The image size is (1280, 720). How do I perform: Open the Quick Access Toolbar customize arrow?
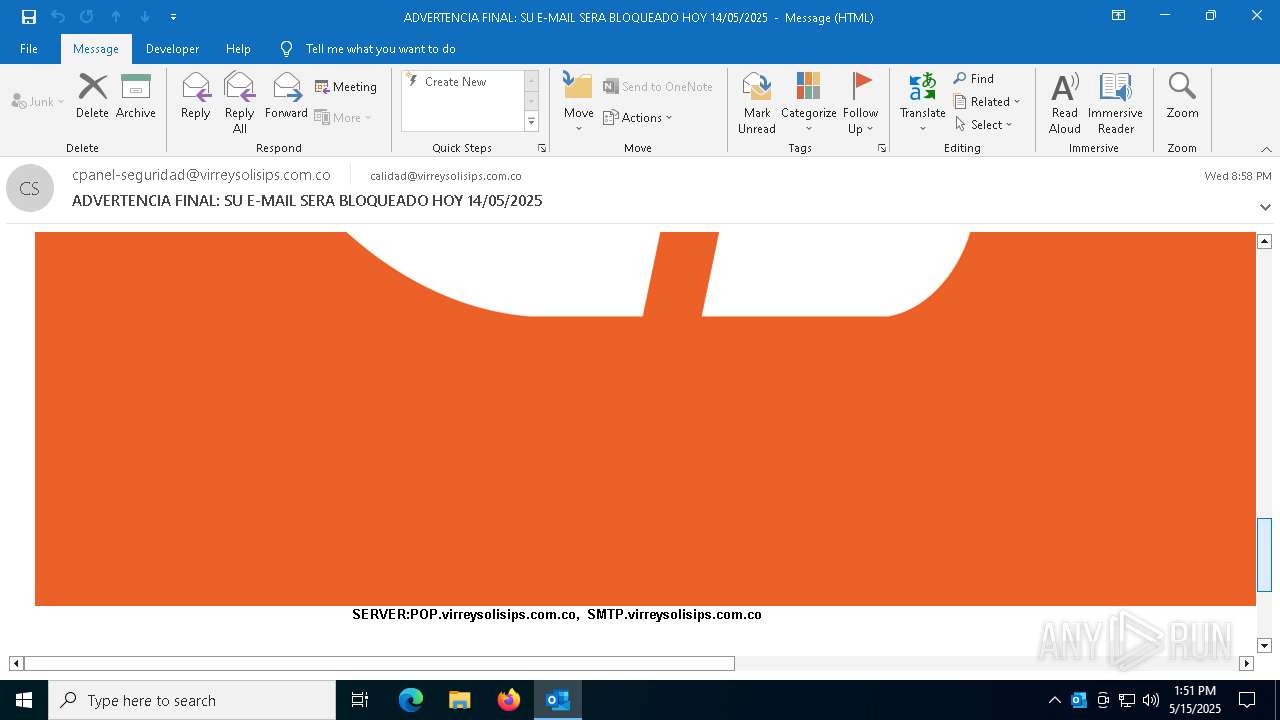pyautogui.click(x=173, y=17)
